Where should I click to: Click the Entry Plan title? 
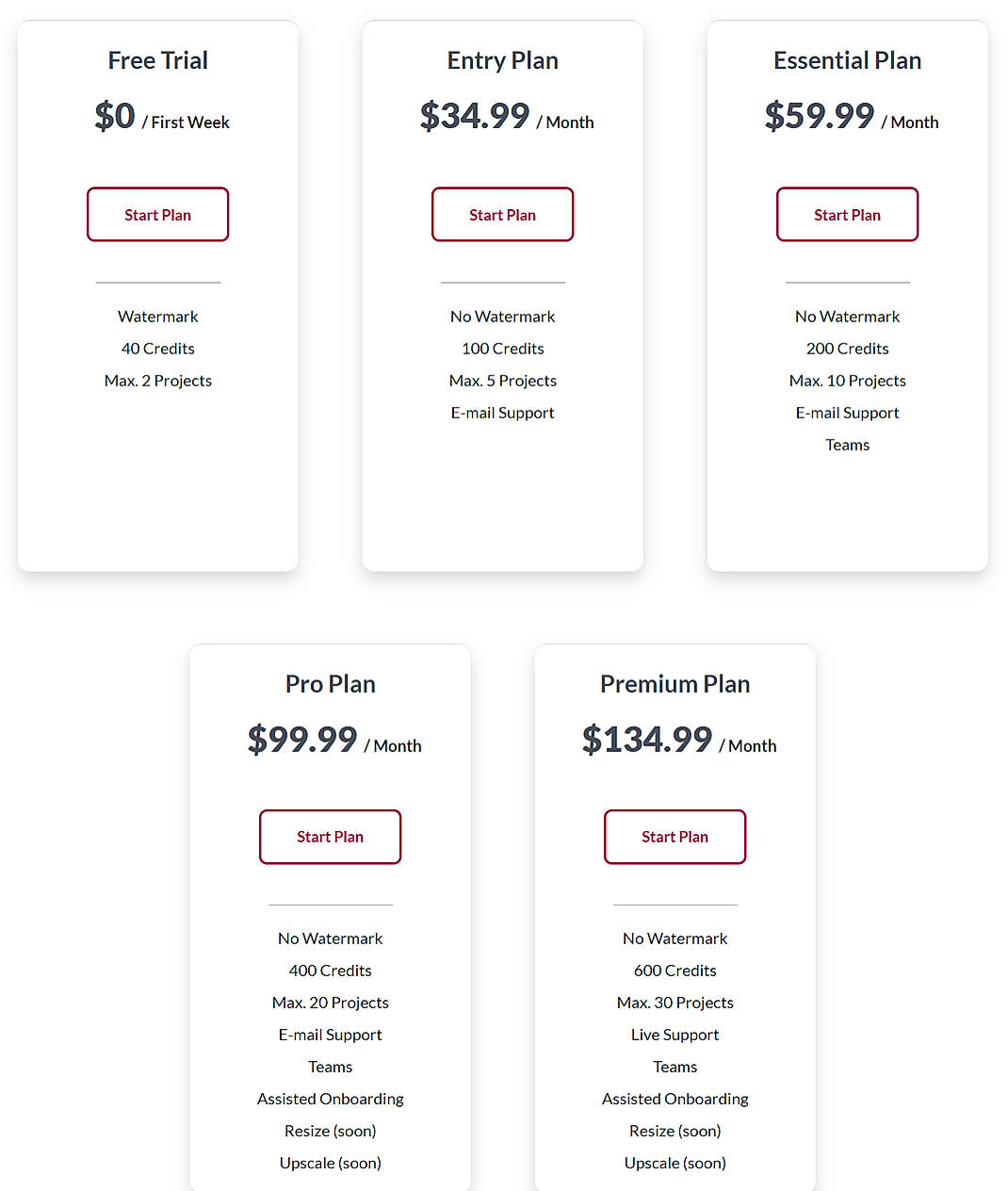(502, 59)
